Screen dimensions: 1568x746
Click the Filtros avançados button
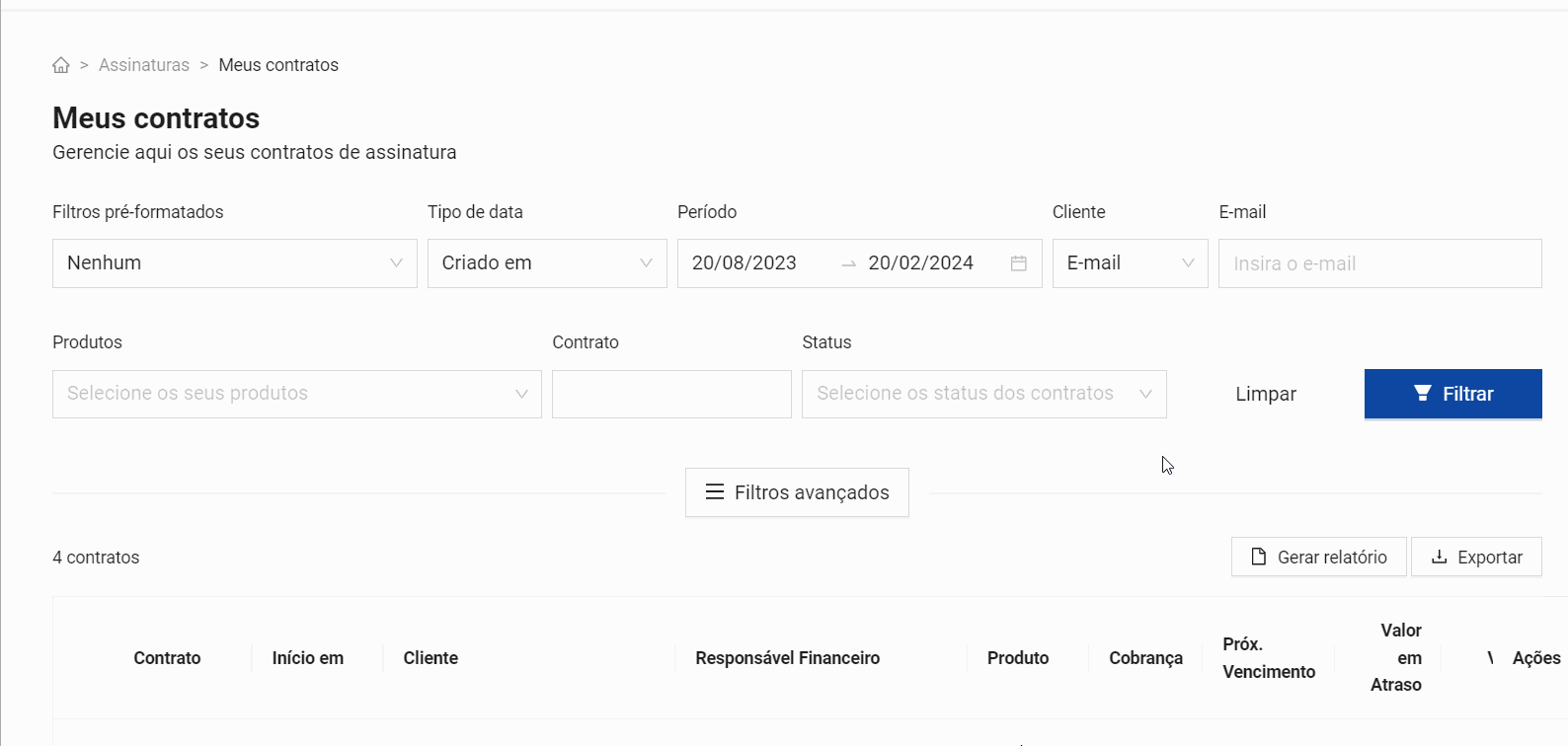[797, 492]
